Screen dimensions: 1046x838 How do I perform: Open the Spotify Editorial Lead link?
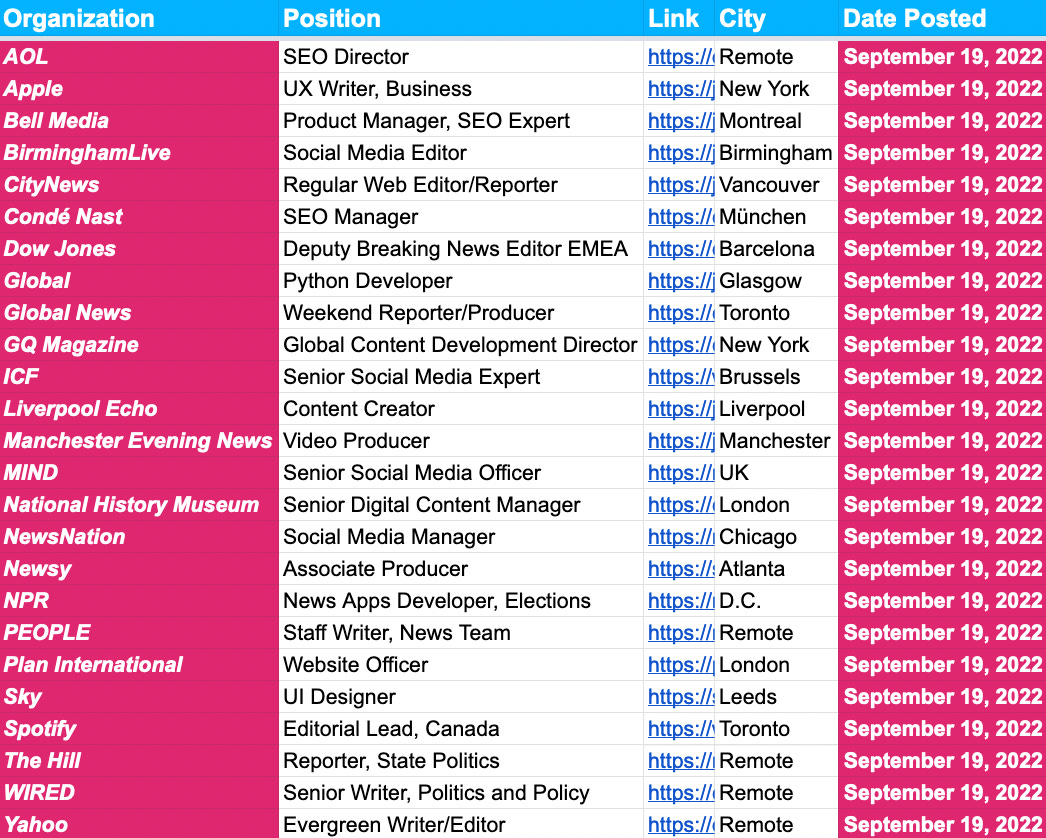tap(680, 729)
